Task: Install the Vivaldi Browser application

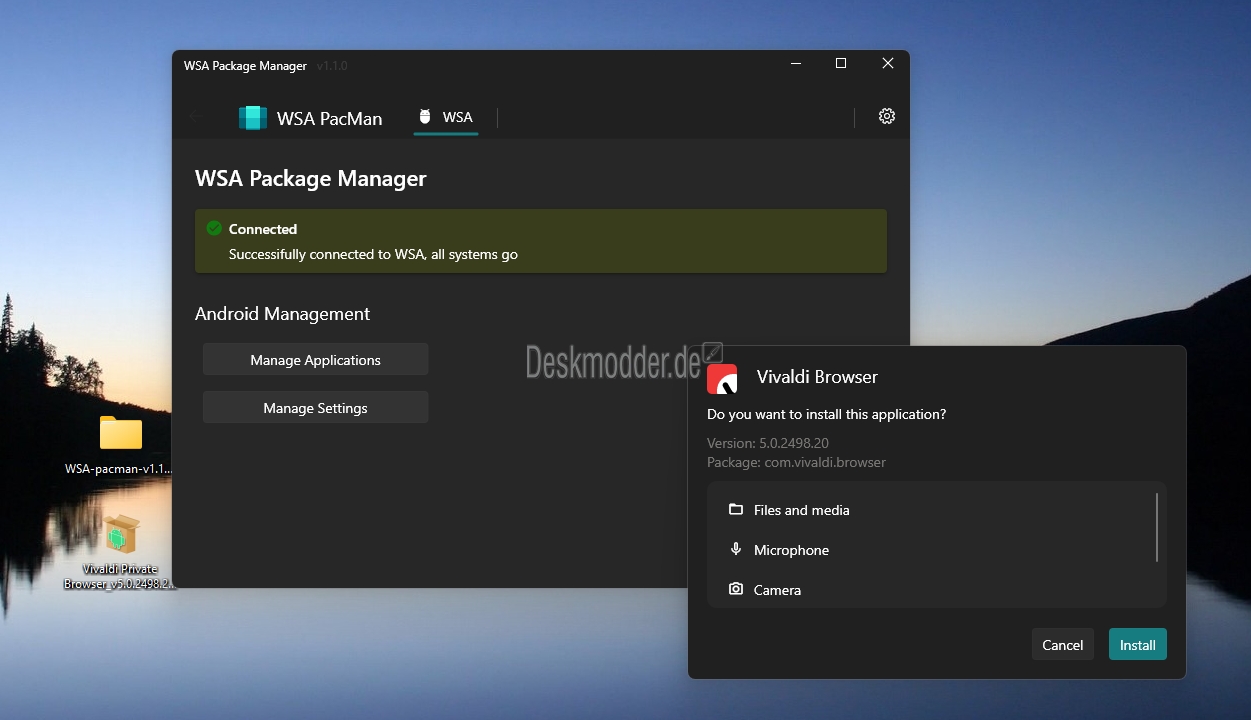Action: point(1137,645)
